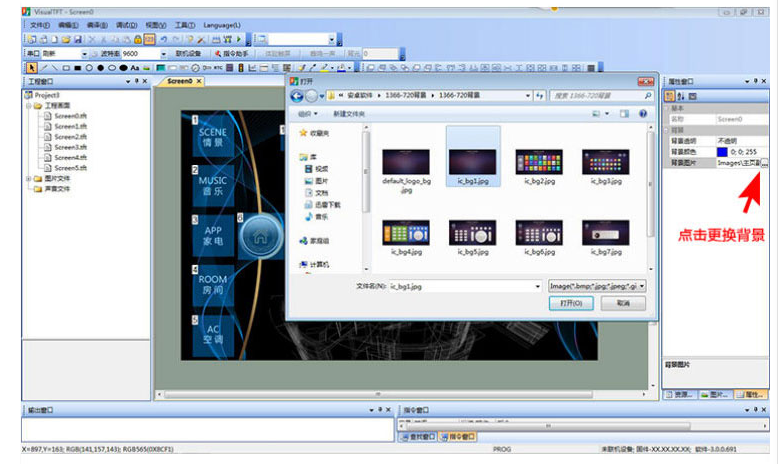Switch to the 查找窗口 bottom tab
This screenshot has width=778, height=464.
[x=418, y=437]
